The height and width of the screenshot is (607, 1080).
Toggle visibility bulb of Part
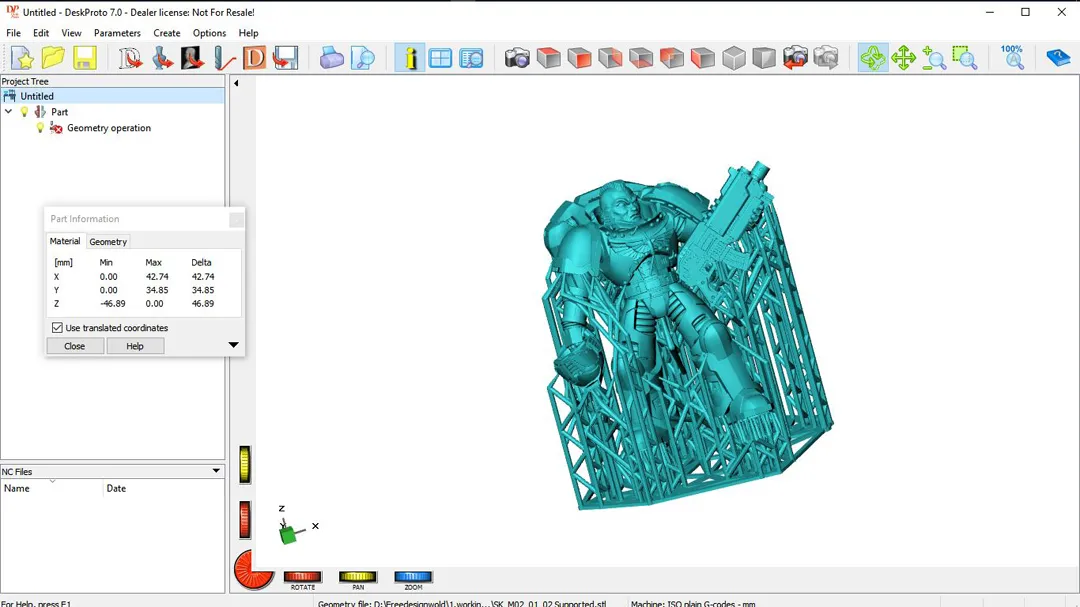(x=25, y=112)
